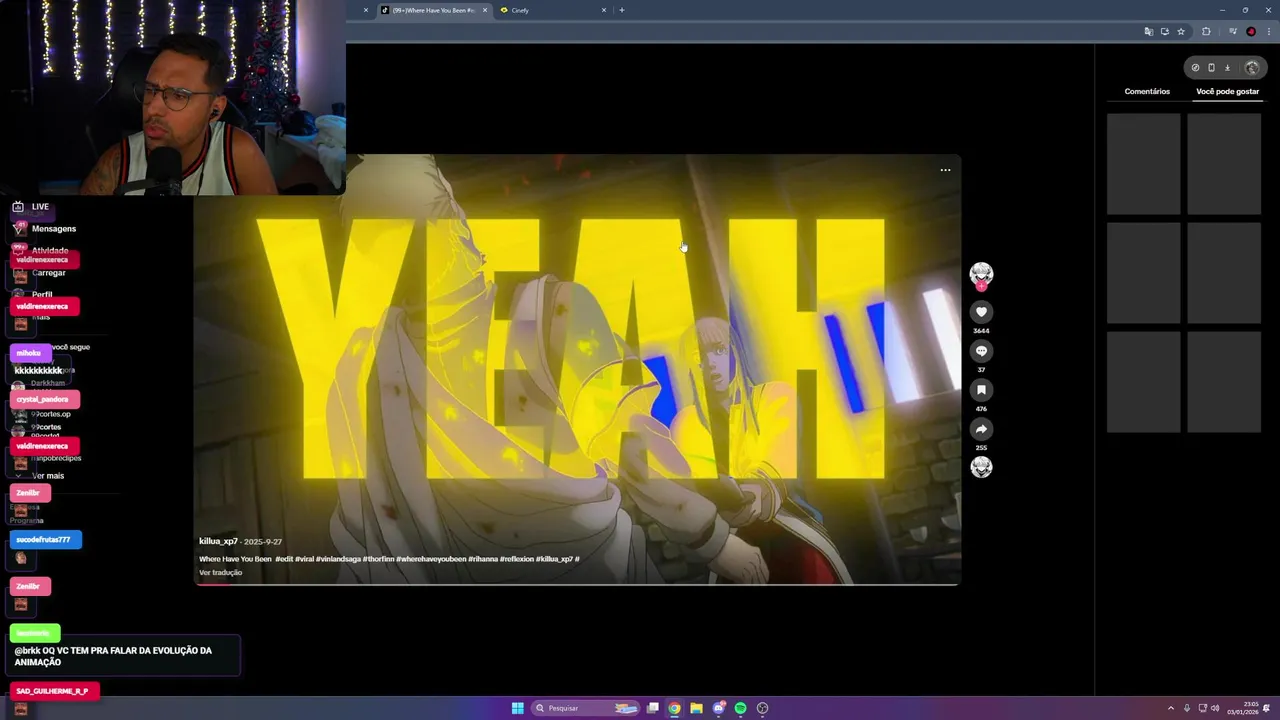Viewport: 1280px width, 720px height.
Task: Open the Windows Start menu
Action: 517,708
